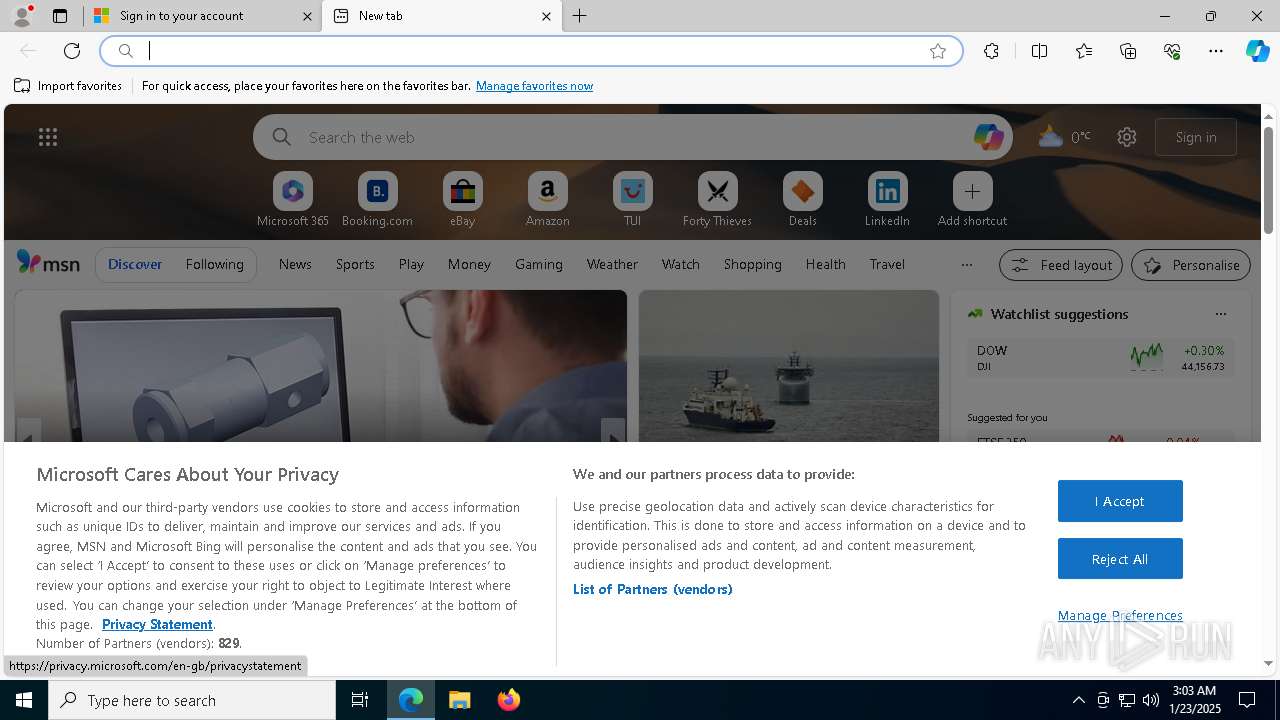Open the Gaming category
Image resolution: width=1280 pixels, height=720 pixels.
(x=538, y=264)
